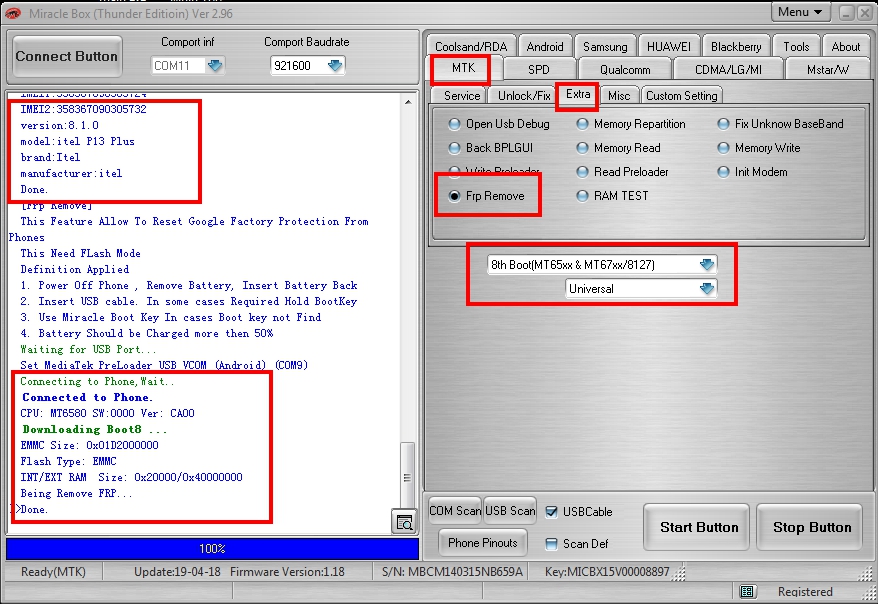Switch to the MTK tab

point(463,68)
